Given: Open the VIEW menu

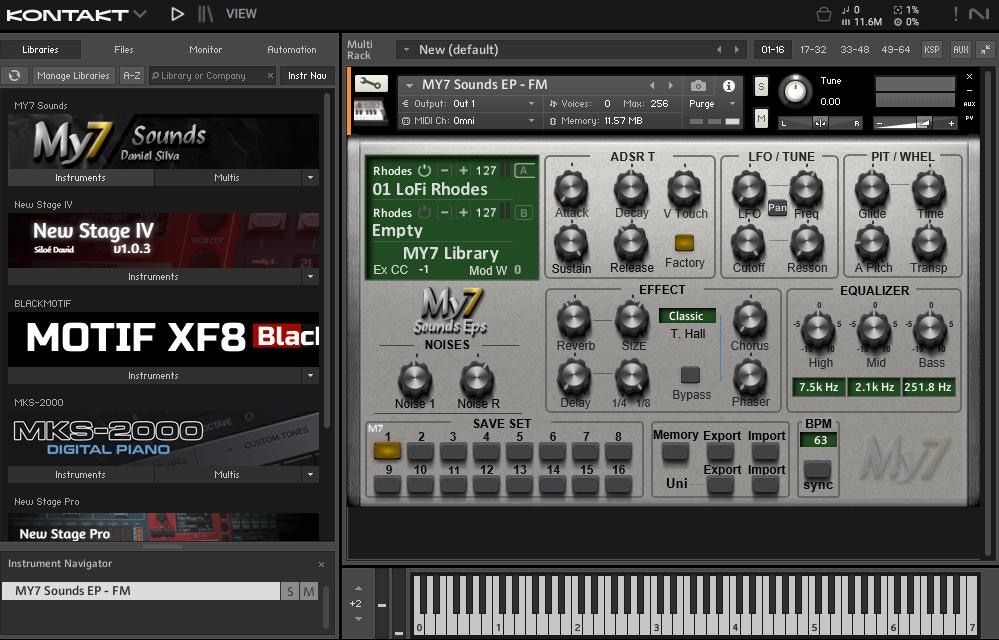Looking at the screenshot, I should tap(241, 13).
